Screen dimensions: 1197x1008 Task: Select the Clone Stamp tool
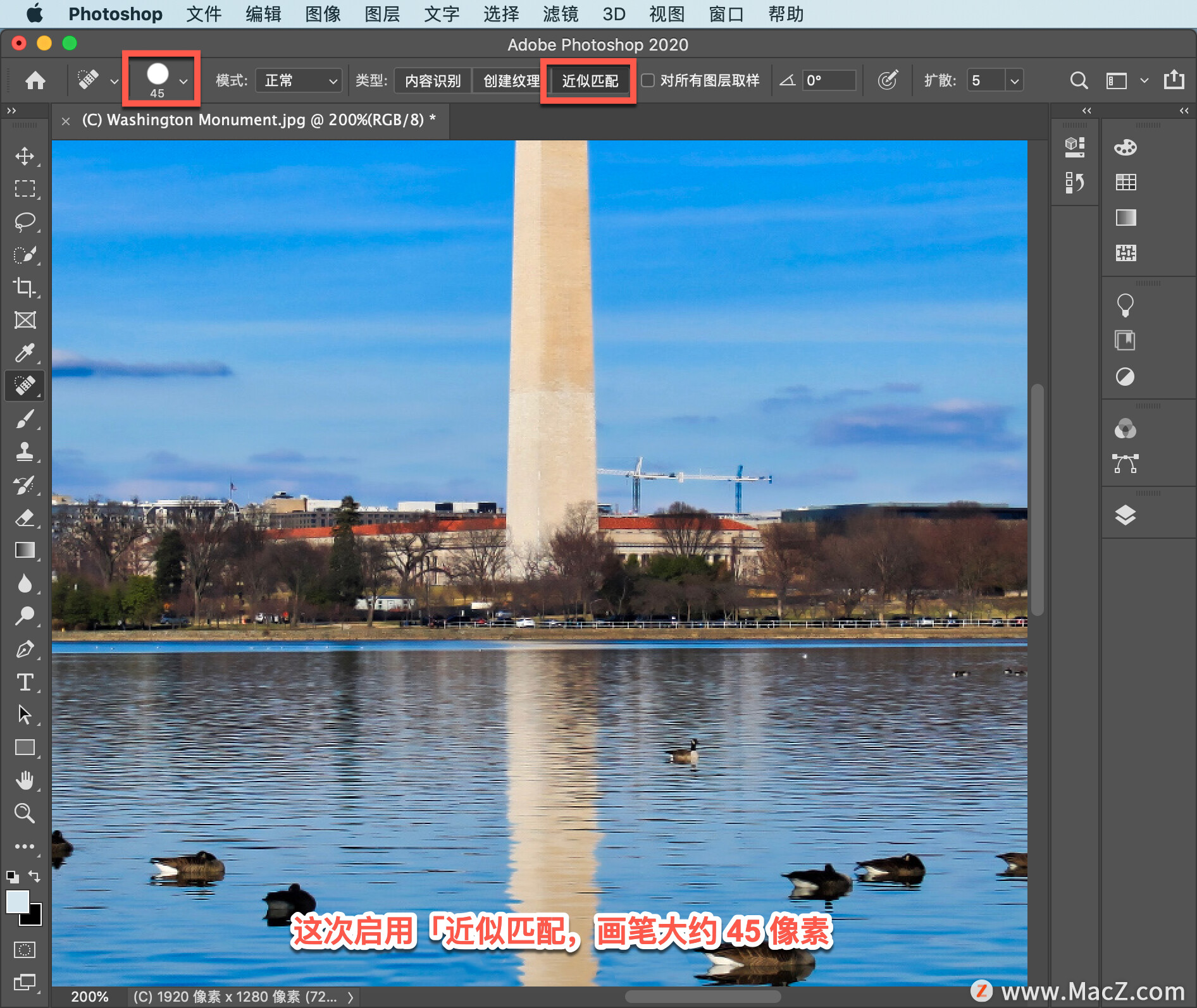point(25,452)
